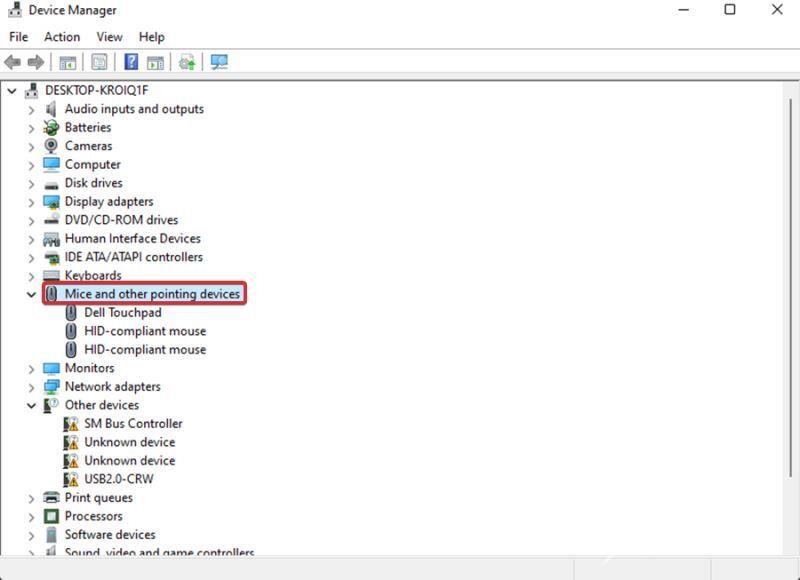Expand the Display adapters category

click(x=31, y=201)
